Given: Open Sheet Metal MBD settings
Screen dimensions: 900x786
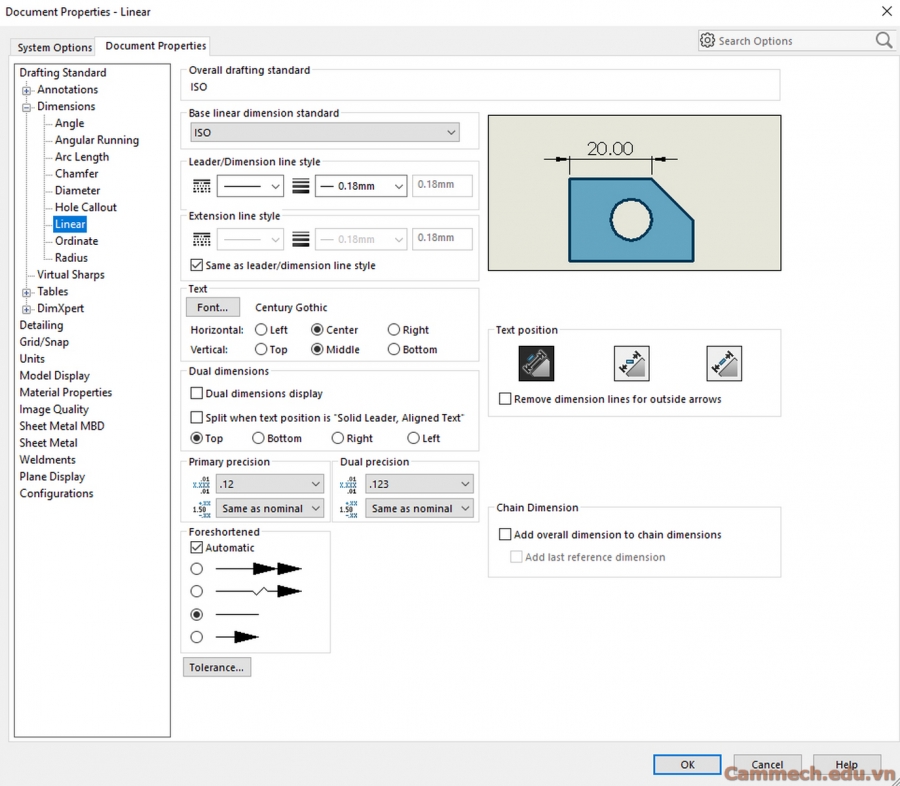Looking at the screenshot, I should click(62, 426).
